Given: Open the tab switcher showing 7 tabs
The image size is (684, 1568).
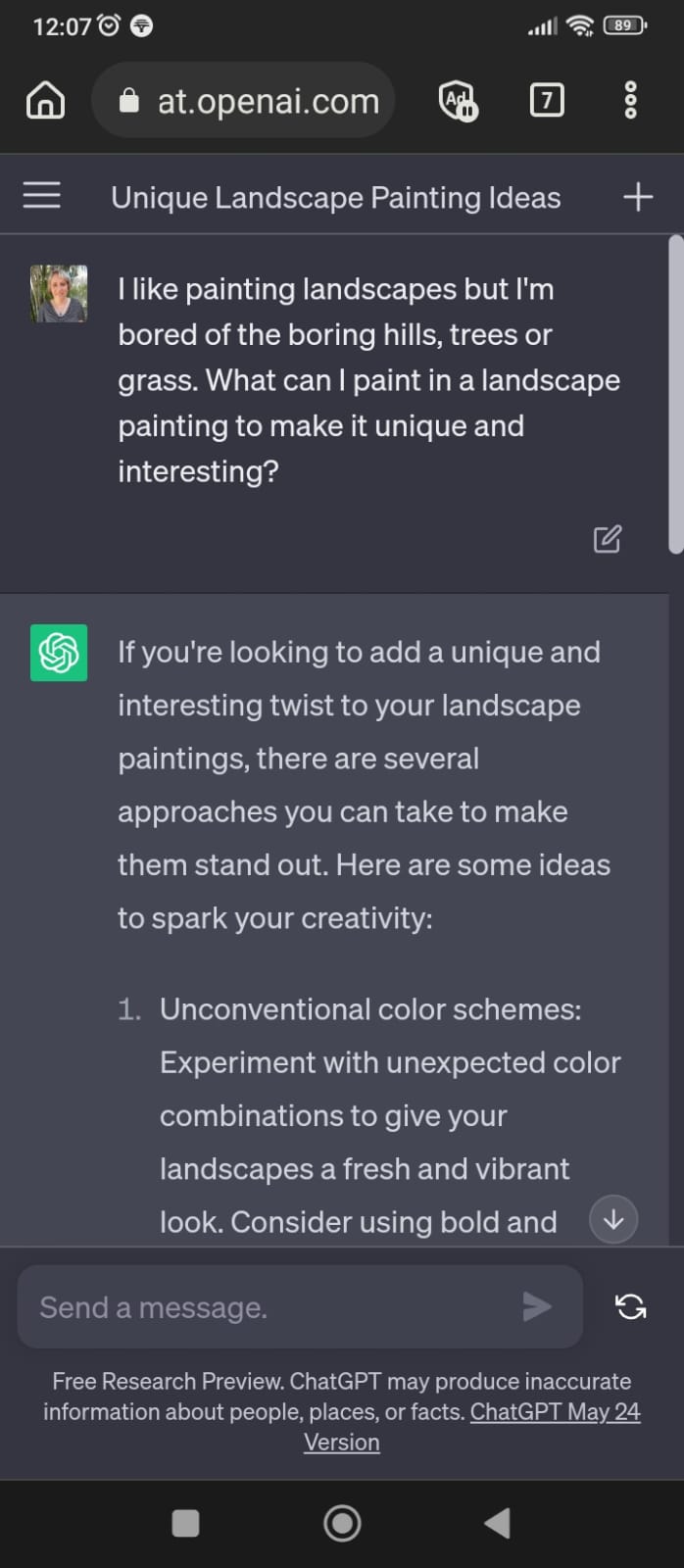Looking at the screenshot, I should click(x=547, y=100).
